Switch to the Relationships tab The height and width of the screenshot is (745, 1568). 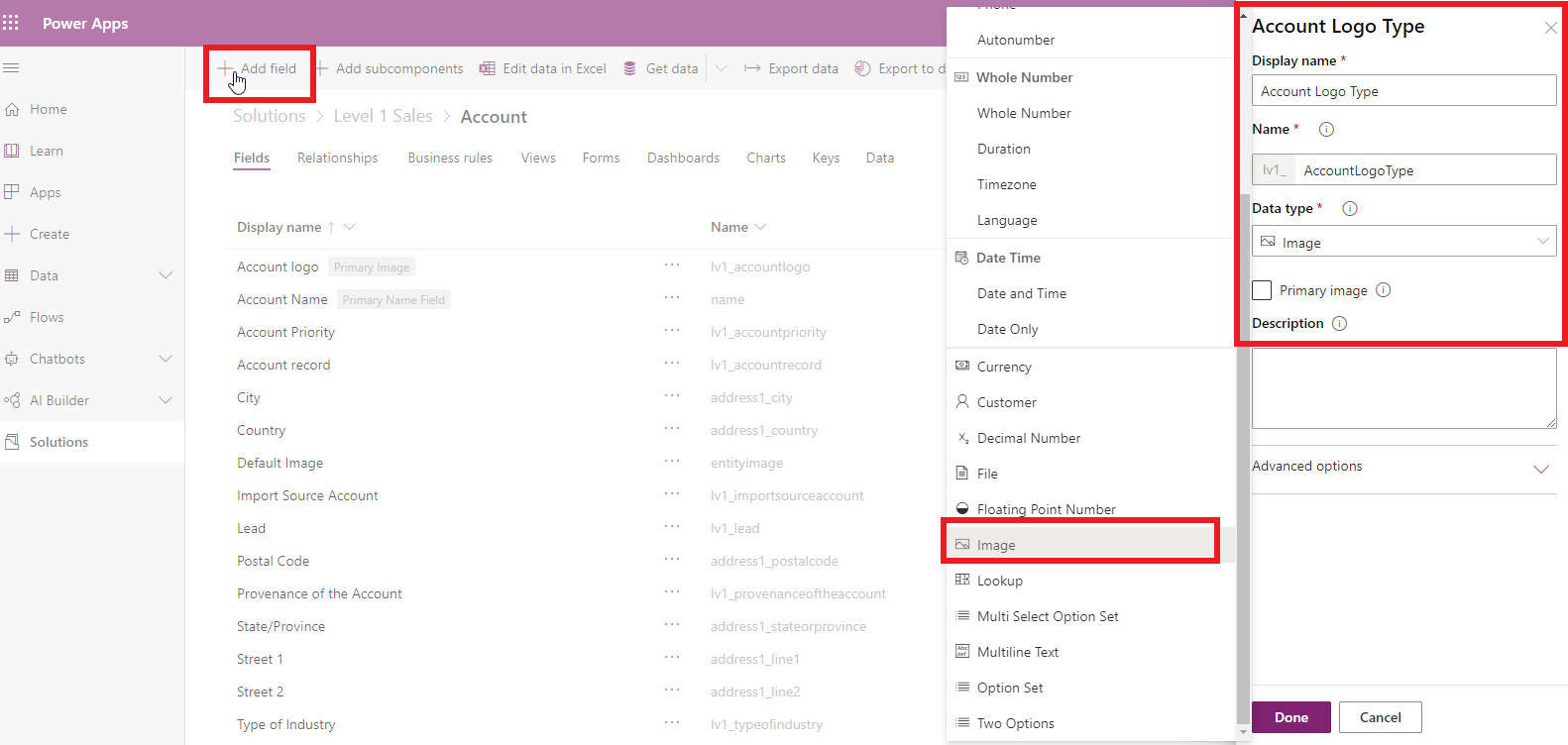[337, 158]
